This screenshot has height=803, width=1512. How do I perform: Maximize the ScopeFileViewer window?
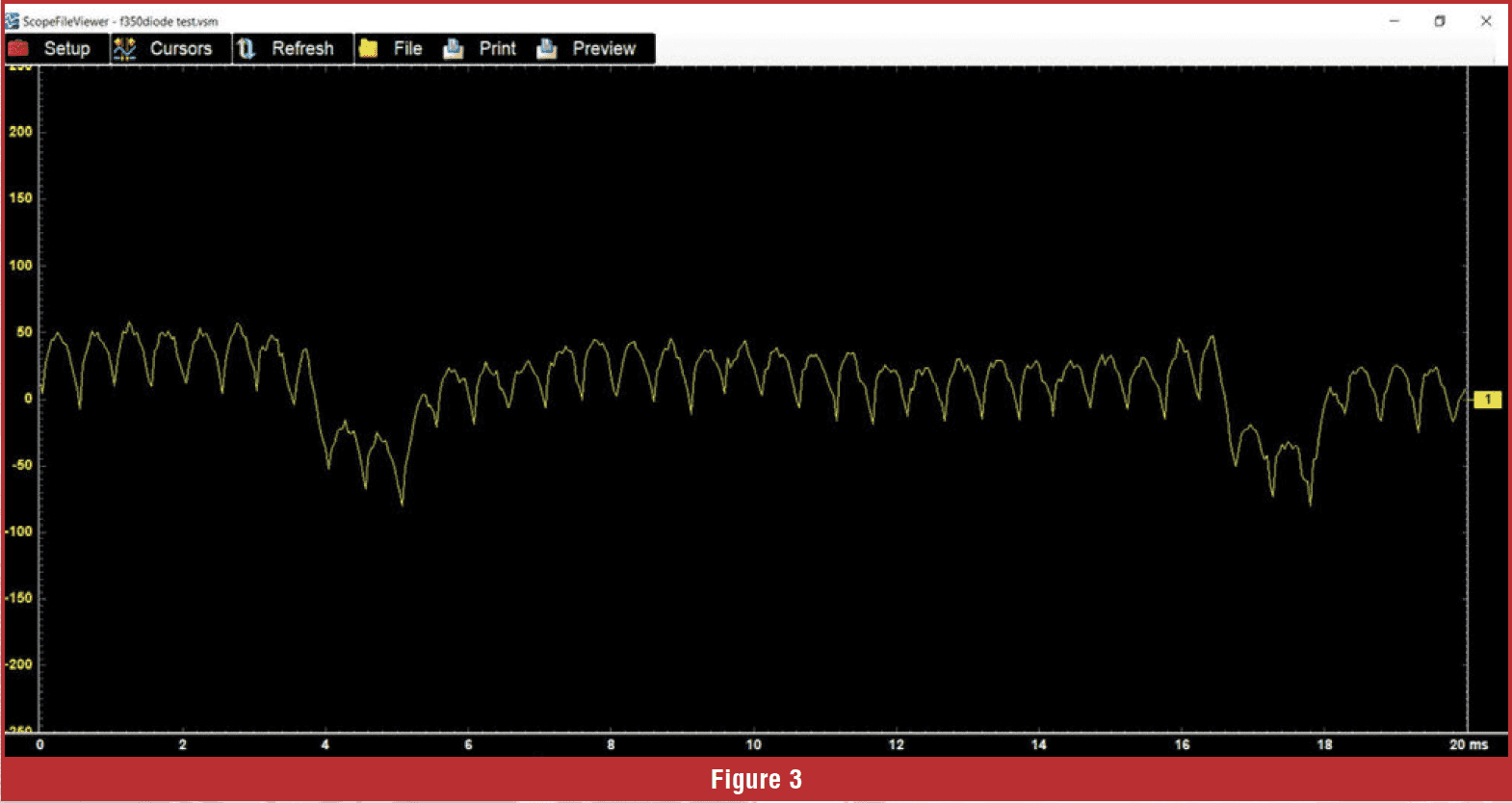(x=1440, y=21)
